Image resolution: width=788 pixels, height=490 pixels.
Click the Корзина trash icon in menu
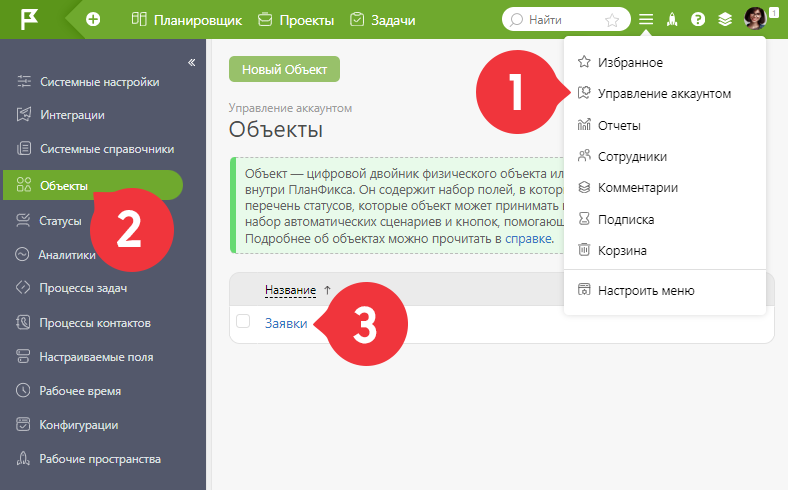click(x=584, y=249)
